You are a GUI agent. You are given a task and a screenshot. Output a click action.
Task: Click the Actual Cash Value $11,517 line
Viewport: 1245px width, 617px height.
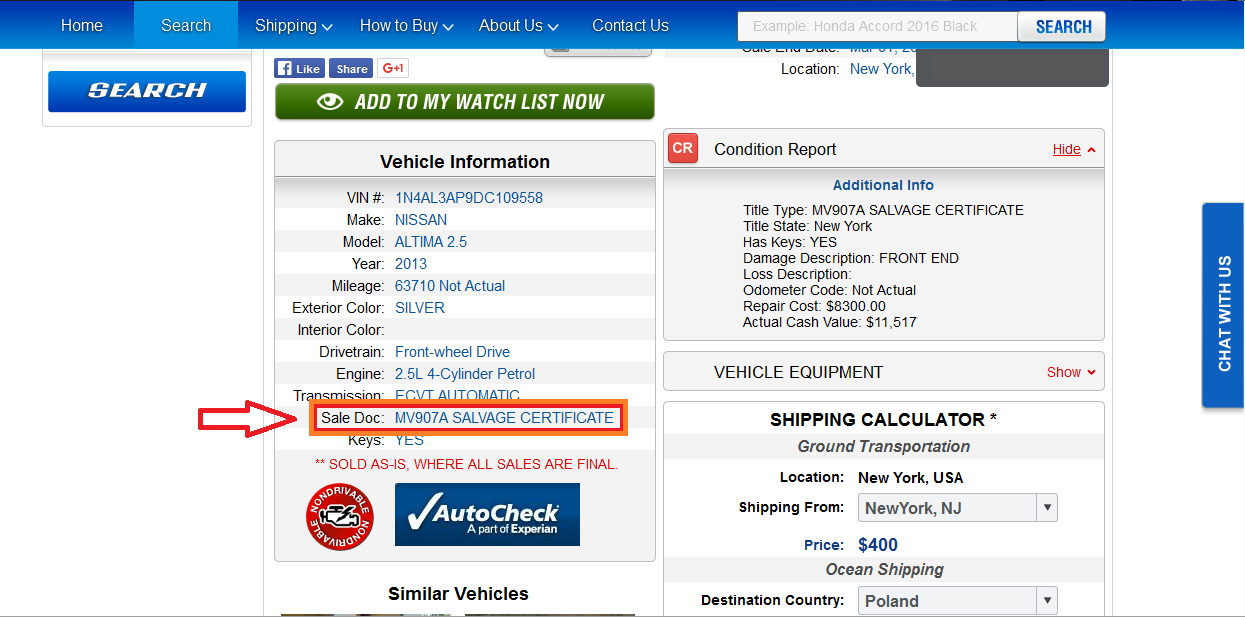830,322
